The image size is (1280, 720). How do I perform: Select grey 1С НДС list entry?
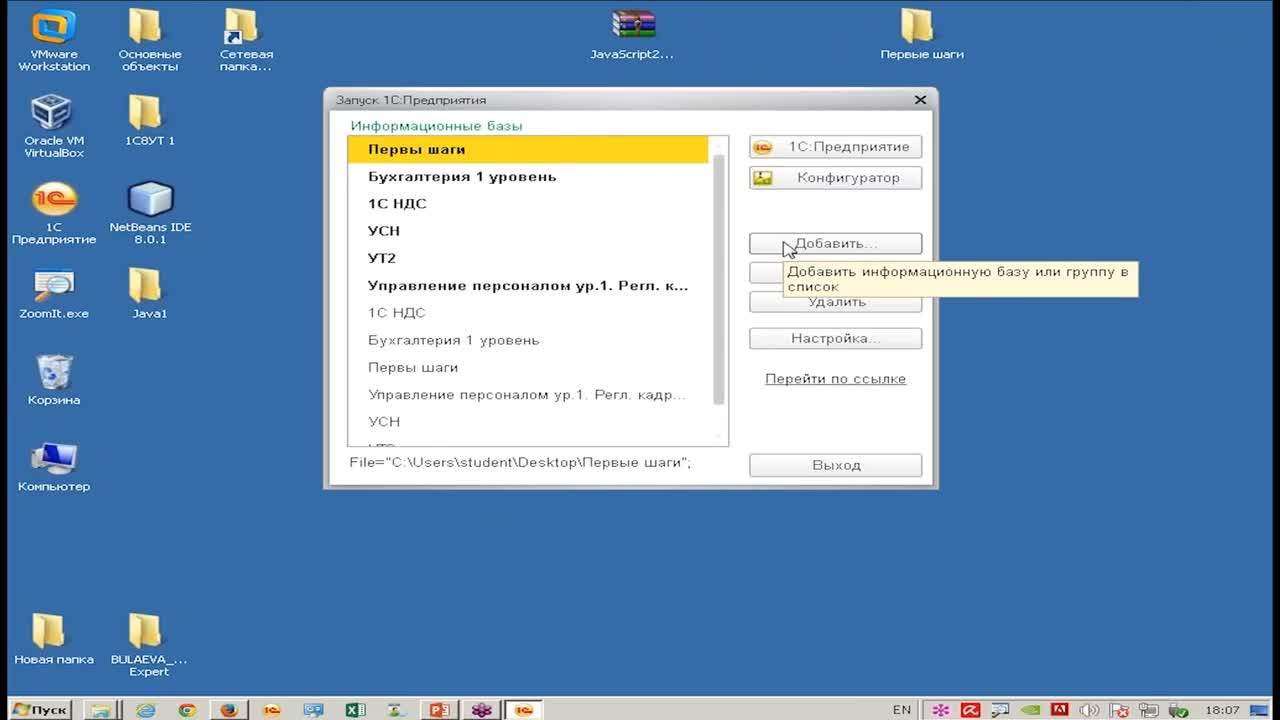[527, 313]
